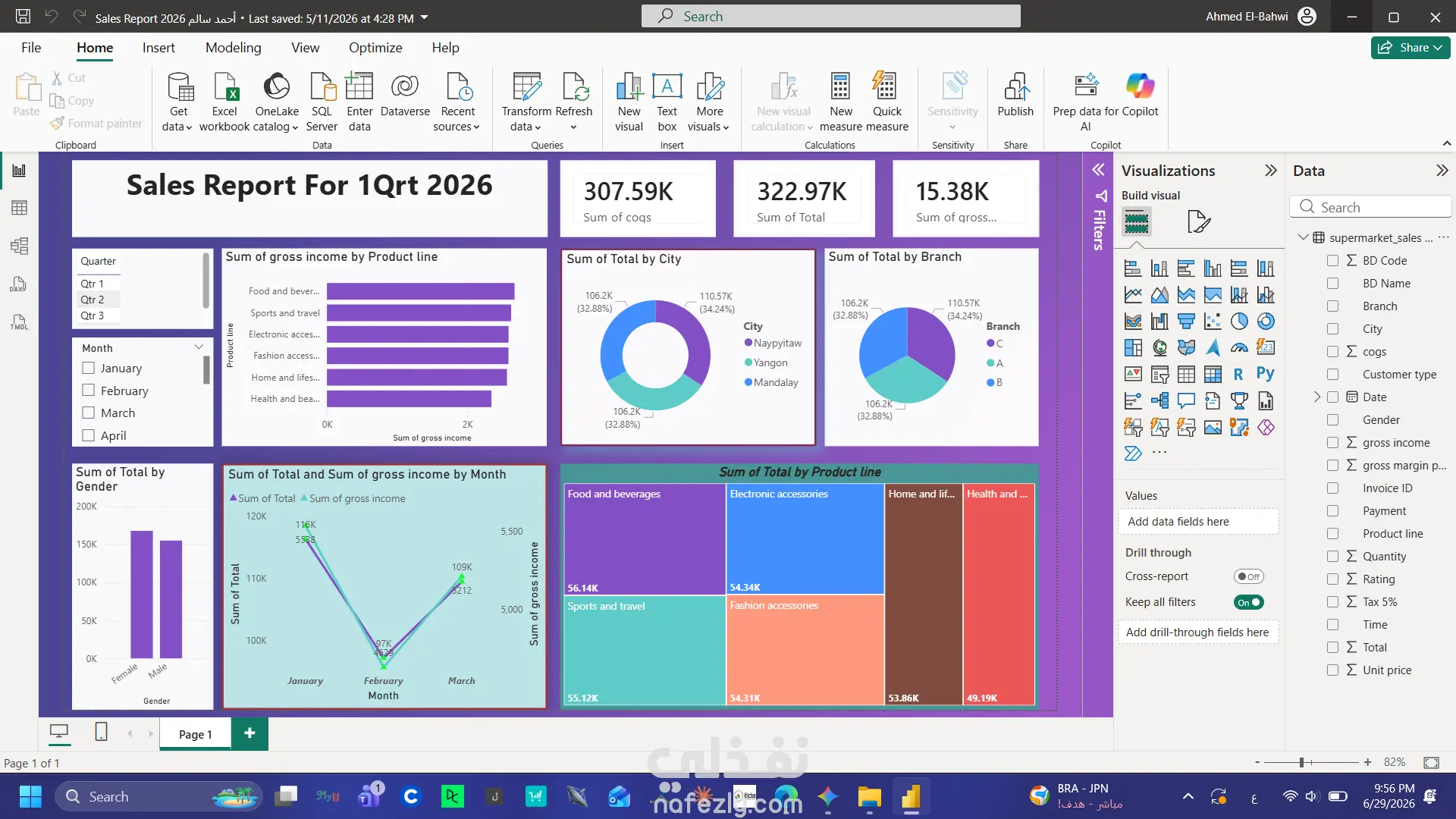Expand the Date field hierarchy
The height and width of the screenshot is (819, 1456).
click(1317, 397)
